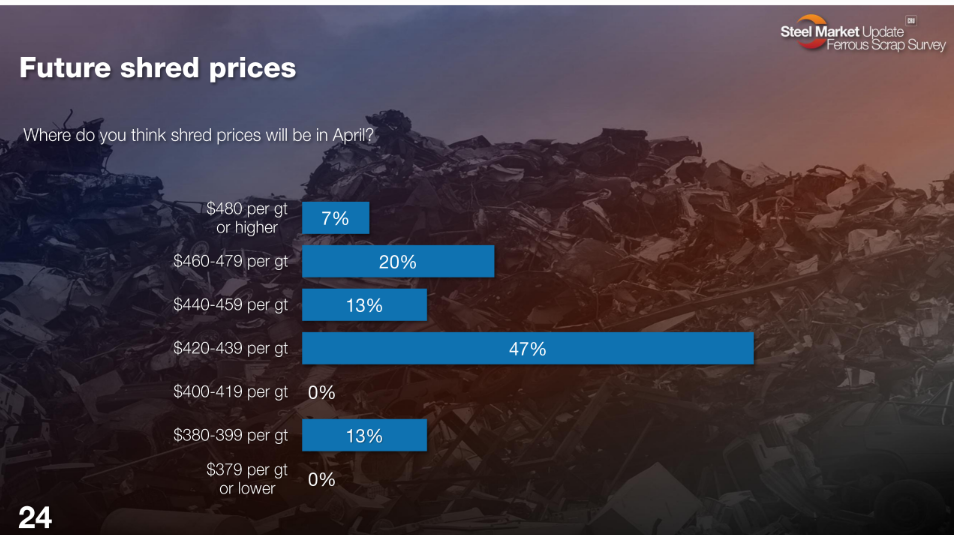Click the 0% value beside $400-419
954x535 pixels.
click(x=321, y=393)
